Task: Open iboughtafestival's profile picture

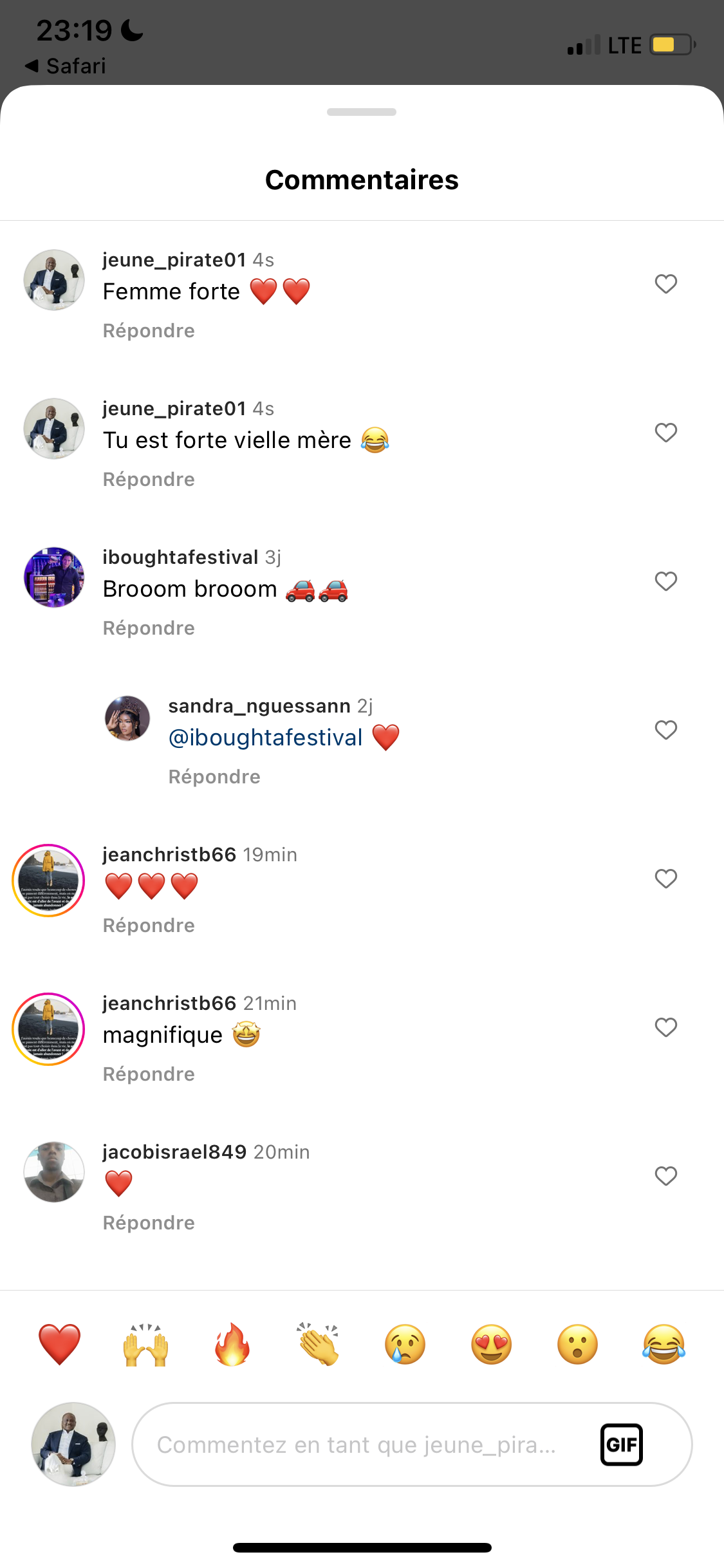Action: [54, 577]
